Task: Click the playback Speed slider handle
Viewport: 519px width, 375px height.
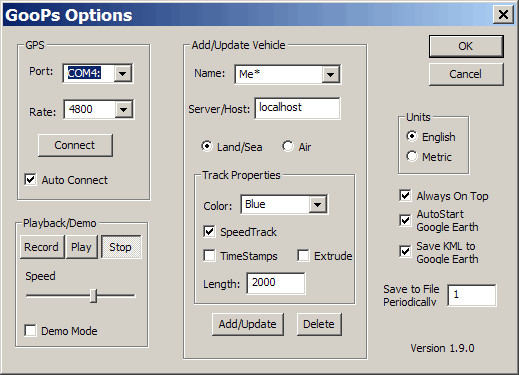Action: click(x=94, y=296)
